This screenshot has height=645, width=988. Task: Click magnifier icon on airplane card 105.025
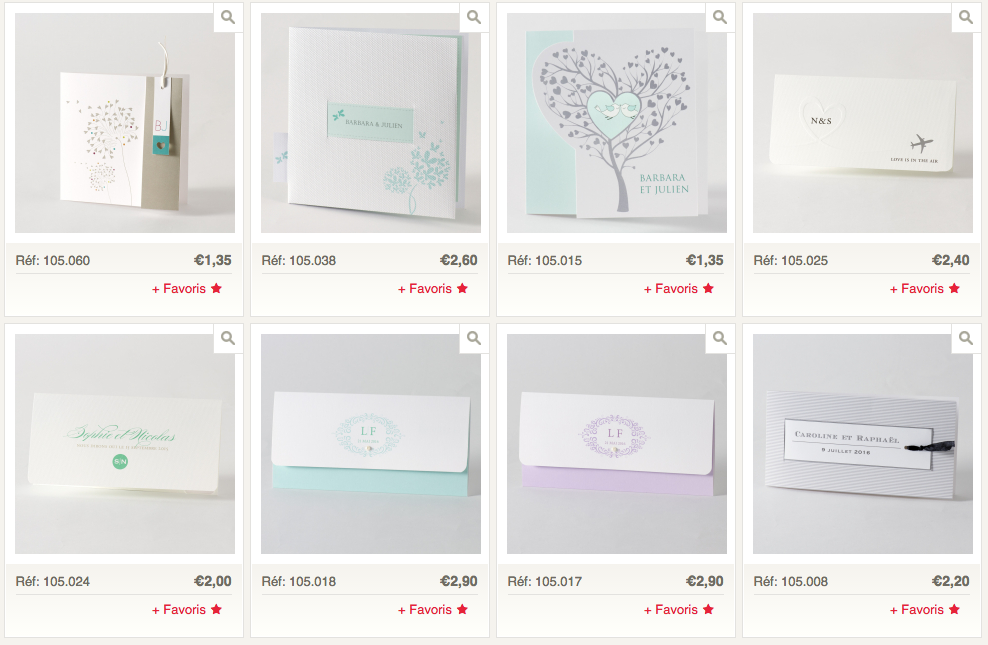(x=966, y=18)
